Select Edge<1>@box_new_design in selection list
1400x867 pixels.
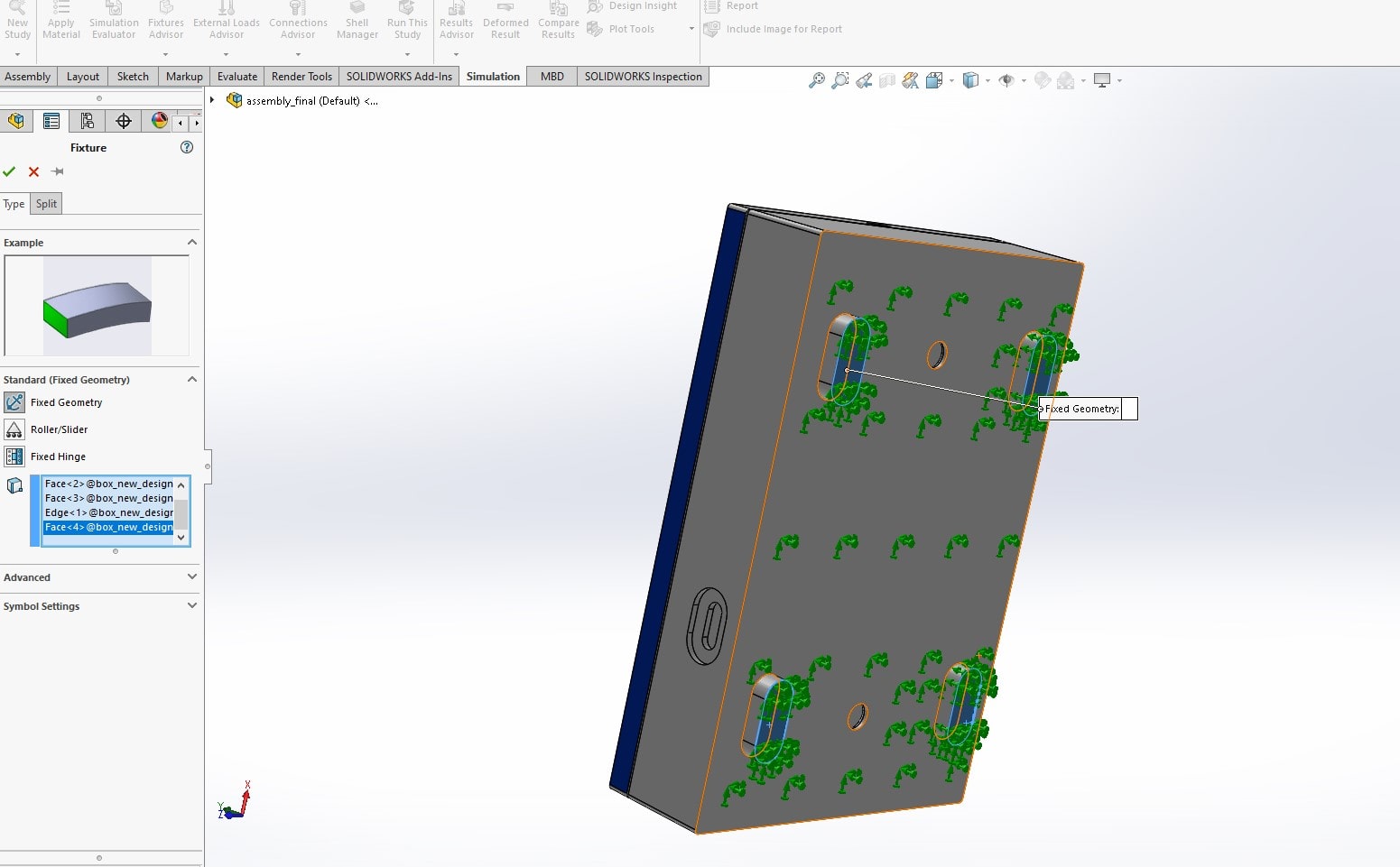coord(108,512)
